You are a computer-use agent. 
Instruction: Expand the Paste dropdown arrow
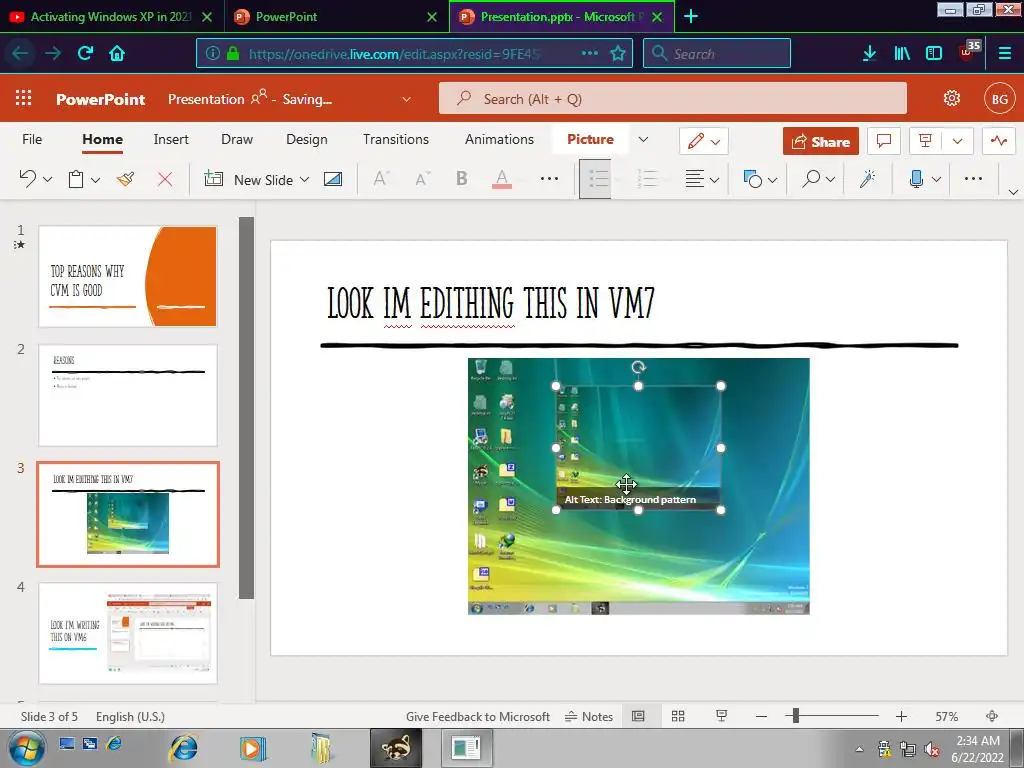tap(95, 180)
